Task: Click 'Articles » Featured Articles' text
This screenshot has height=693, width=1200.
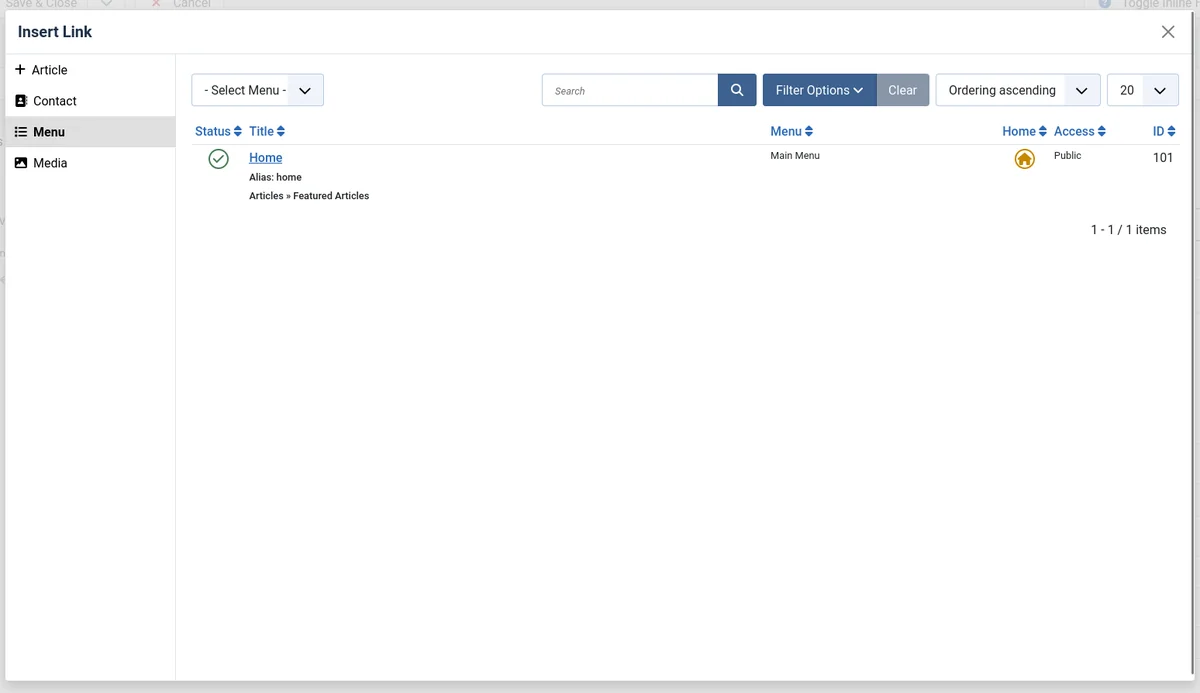Action: coord(309,196)
